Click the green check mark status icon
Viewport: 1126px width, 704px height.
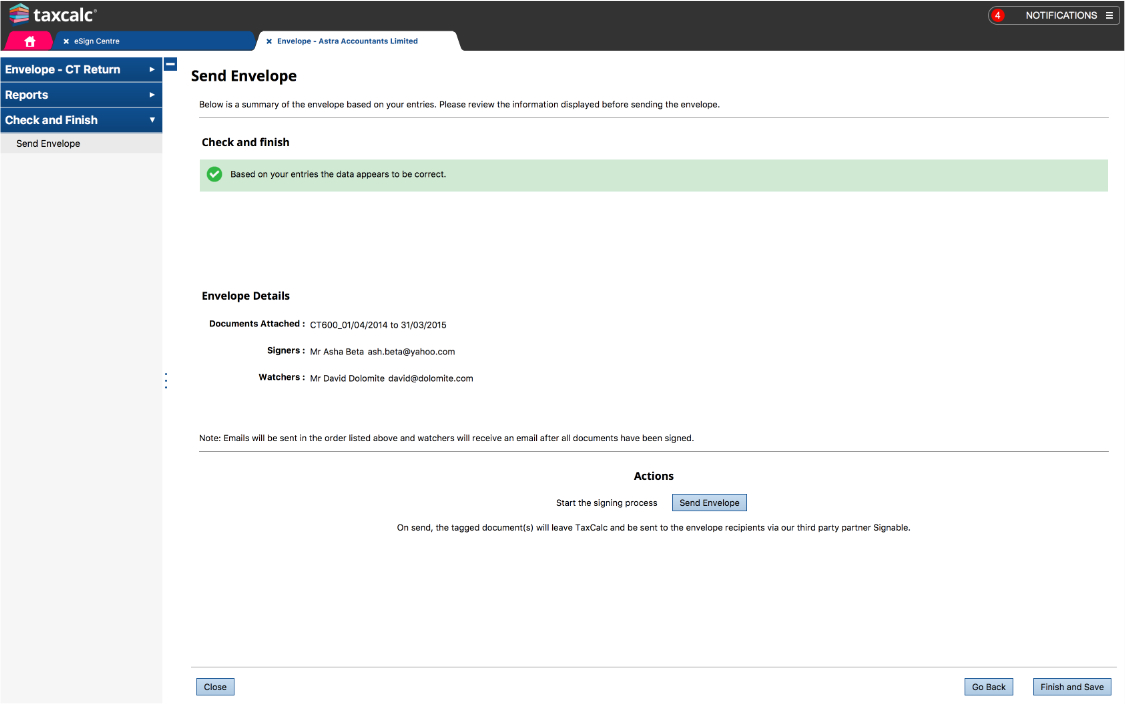(x=214, y=174)
